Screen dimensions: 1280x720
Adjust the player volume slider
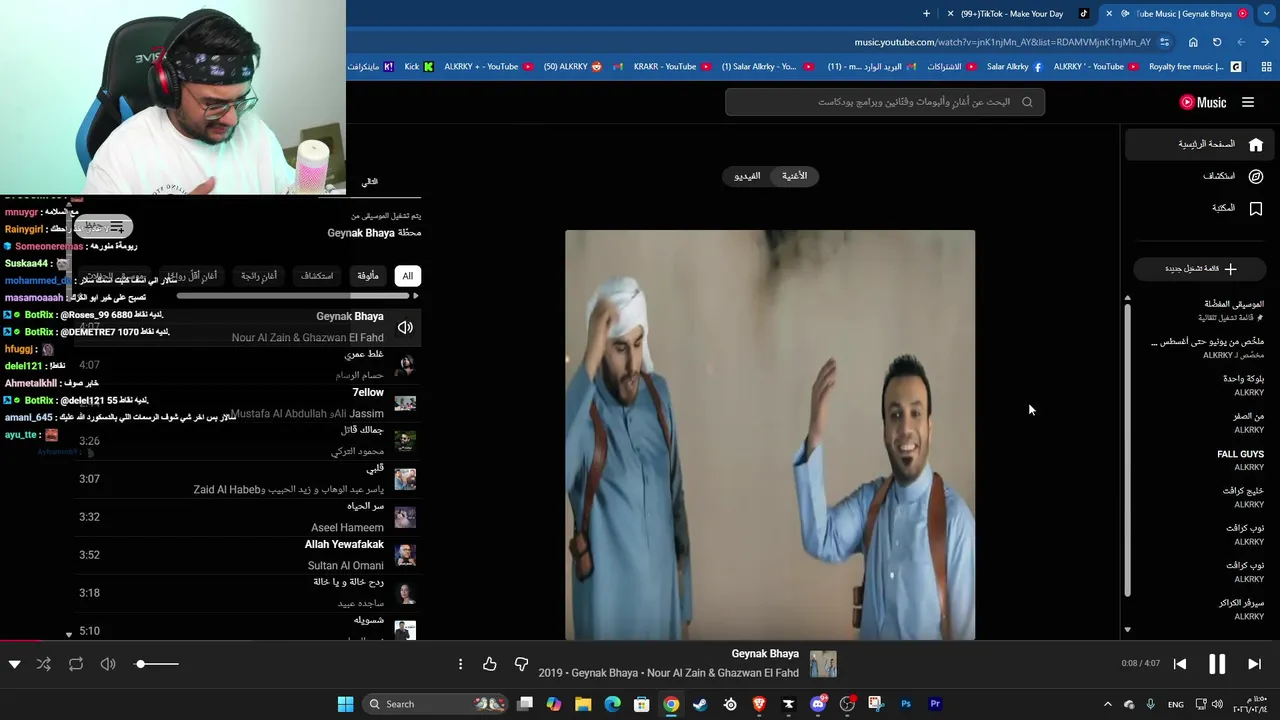coord(157,664)
